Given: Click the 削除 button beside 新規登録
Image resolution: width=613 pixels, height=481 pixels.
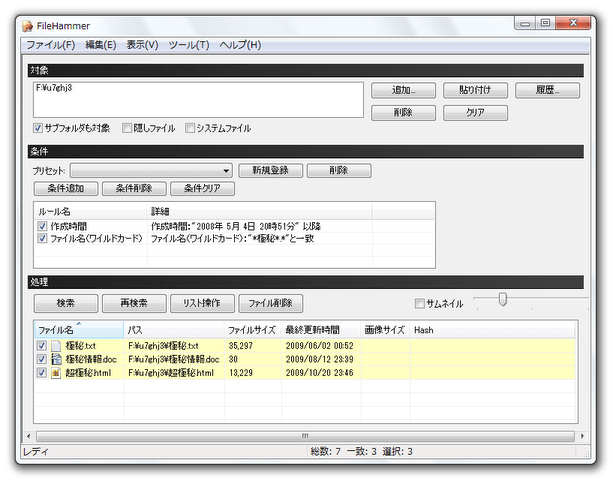Looking at the screenshot, I should pyautogui.click(x=339, y=171).
